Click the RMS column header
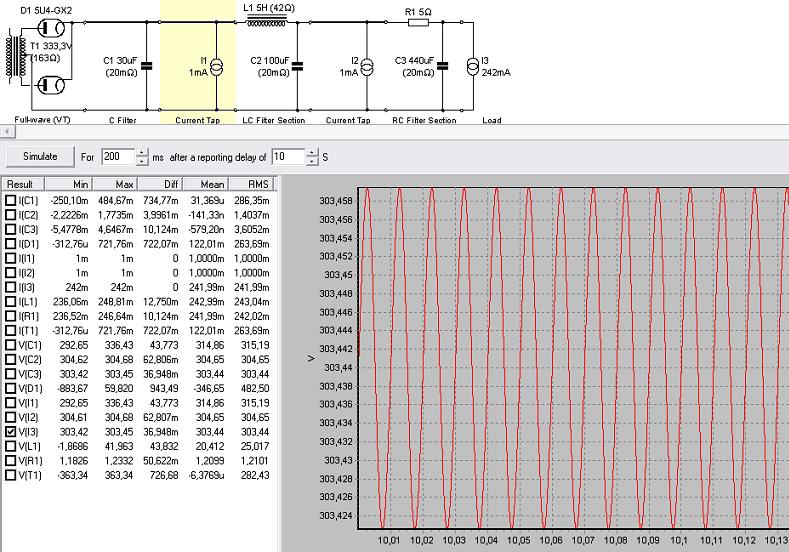The width and height of the screenshot is (789, 552). tap(244, 184)
